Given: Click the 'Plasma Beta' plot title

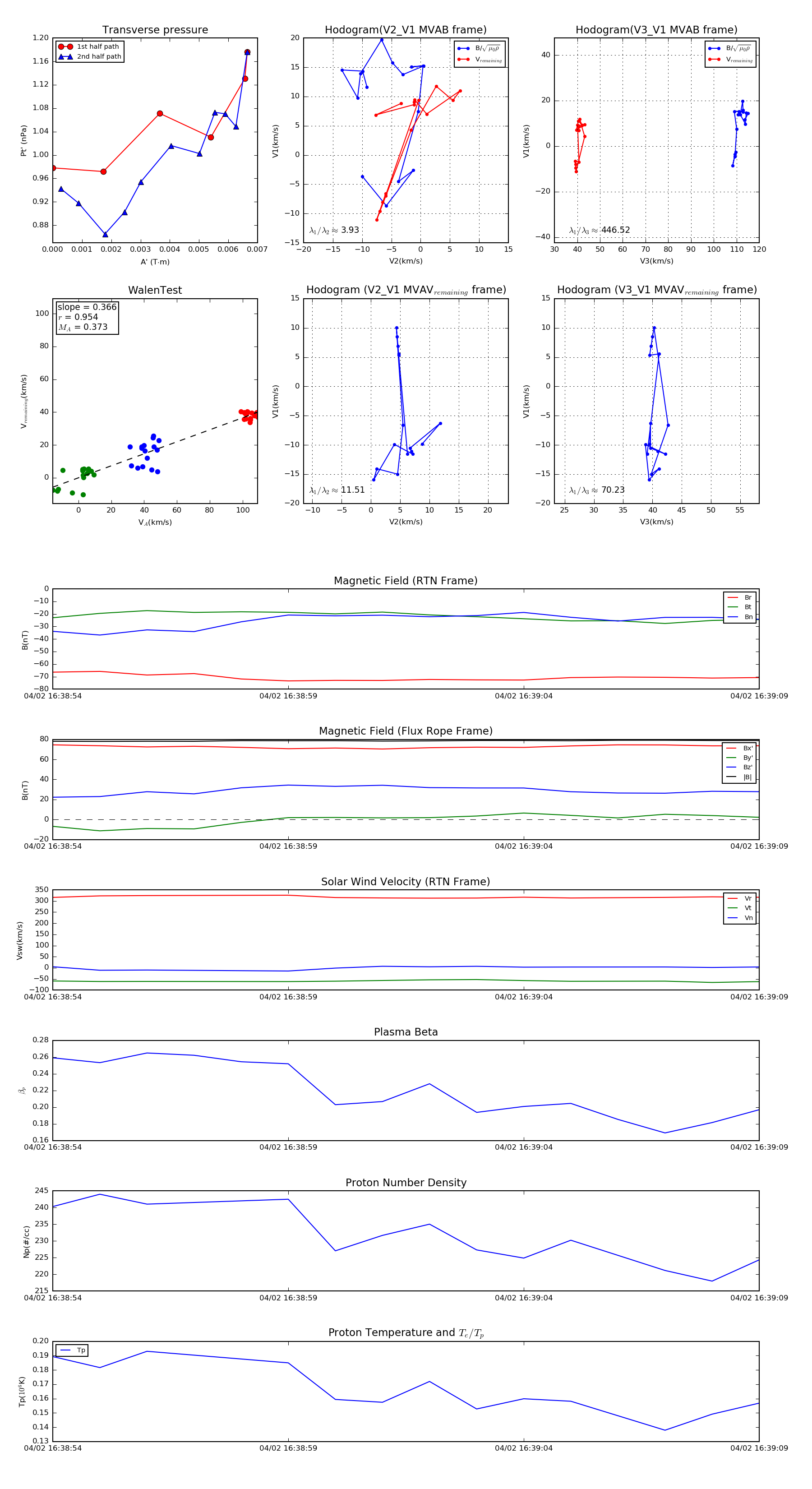Looking at the screenshot, I should click(406, 1032).
